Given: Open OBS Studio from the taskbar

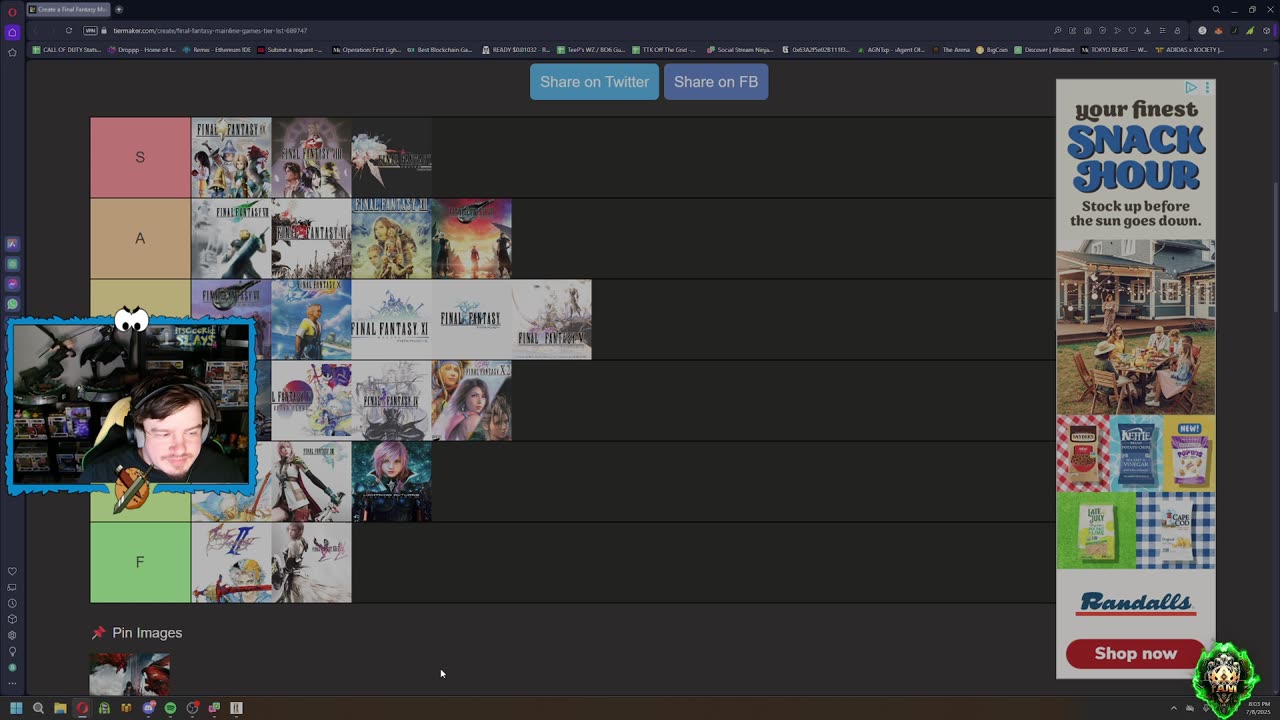Looking at the screenshot, I should tap(192, 708).
